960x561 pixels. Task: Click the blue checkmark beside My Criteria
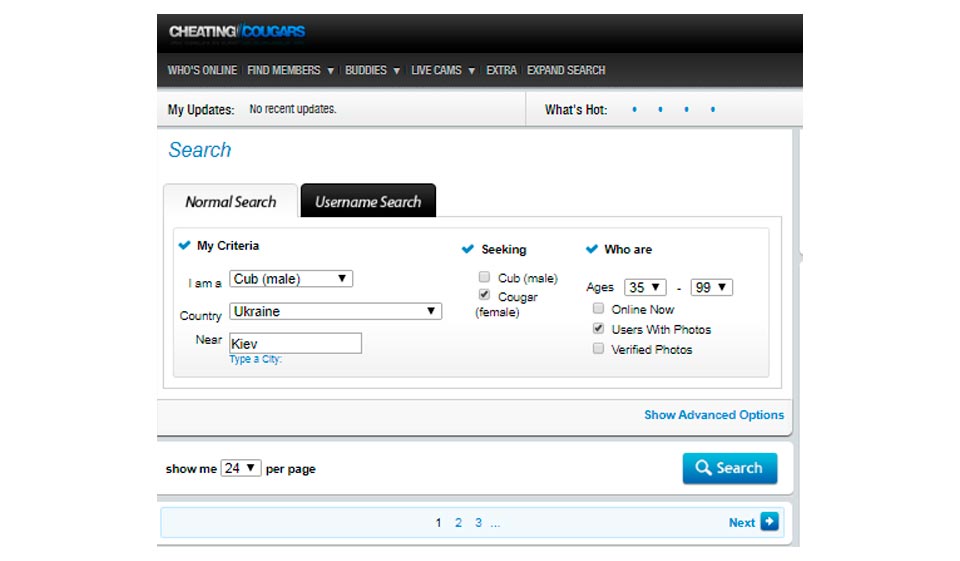click(184, 245)
